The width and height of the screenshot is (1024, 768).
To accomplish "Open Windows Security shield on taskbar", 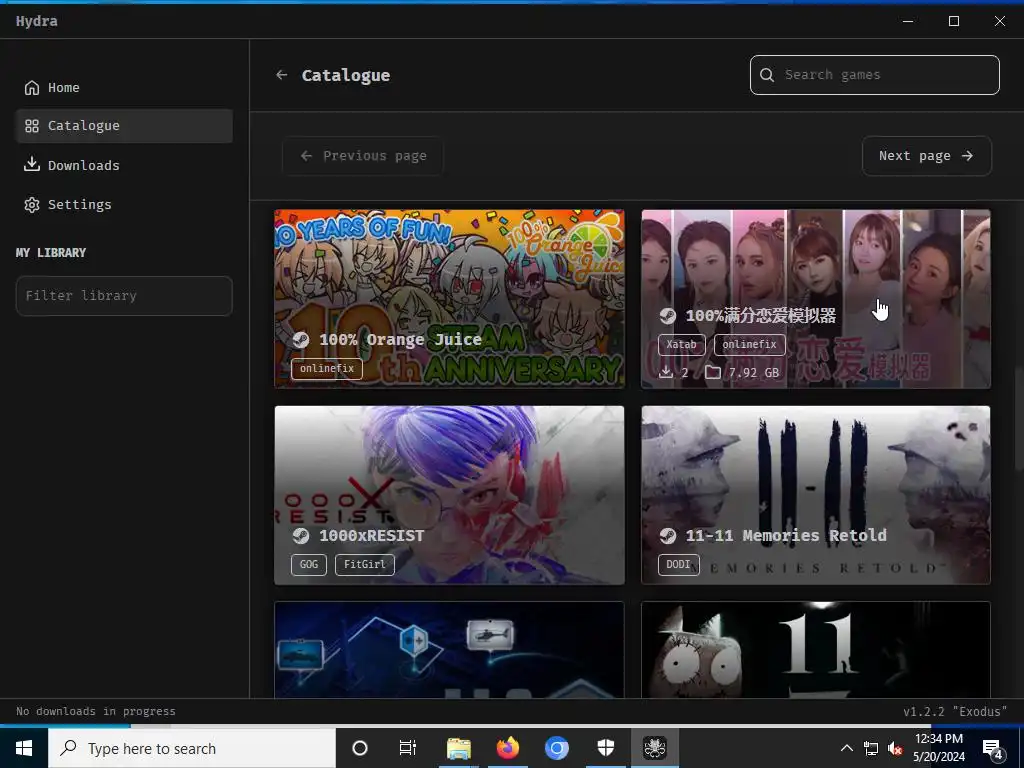I will [606, 748].
